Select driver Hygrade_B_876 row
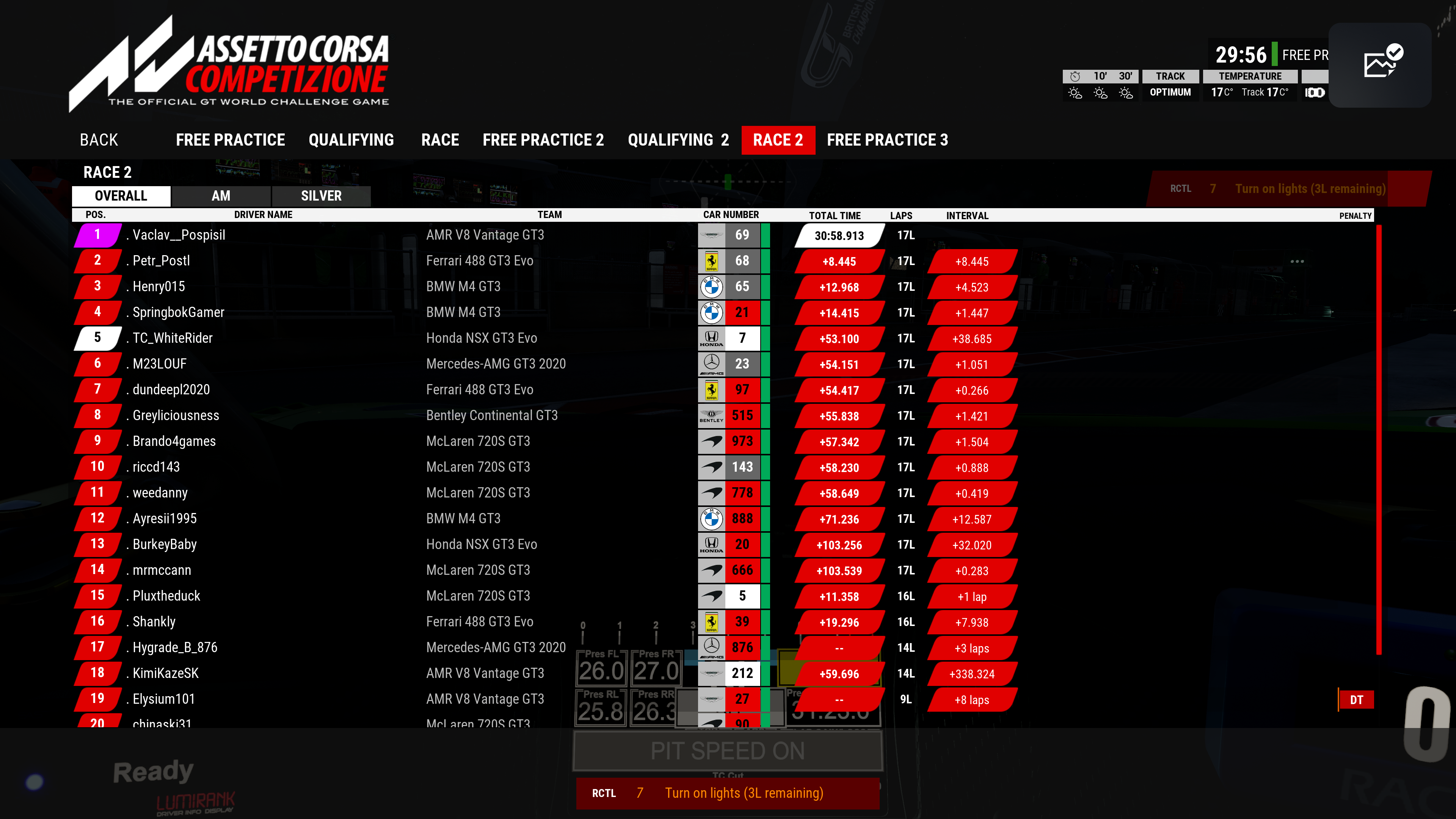This screenshot has width=1456, height=819. point(723,648)
